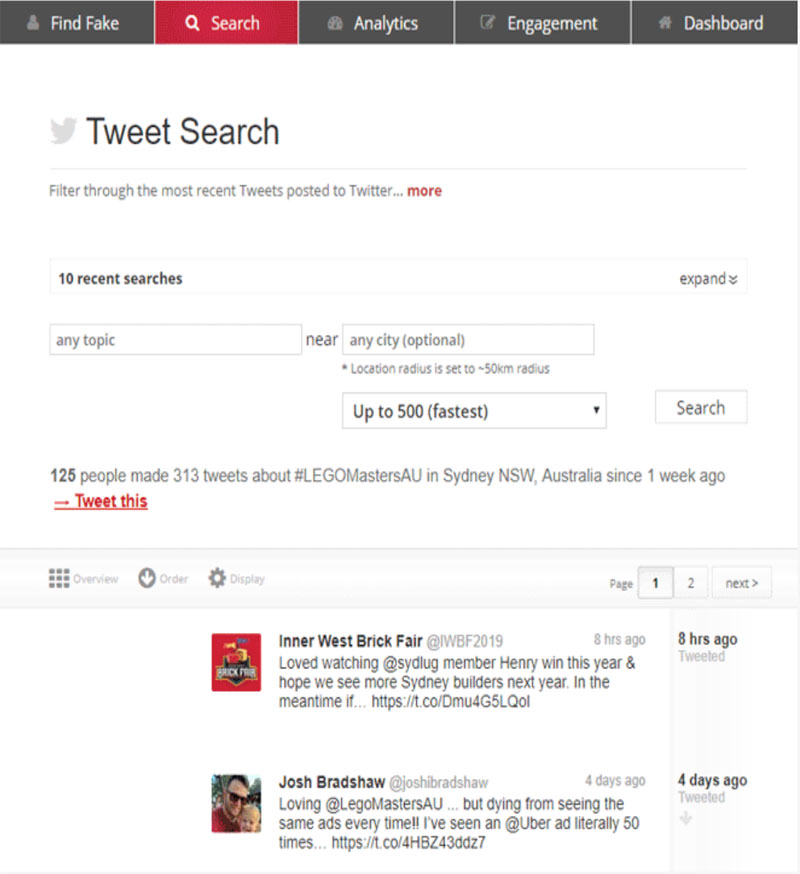Viewport: 800px width, 874px height.
Task: Switch to the Analytics tab
Action: [x=376, y=22]
